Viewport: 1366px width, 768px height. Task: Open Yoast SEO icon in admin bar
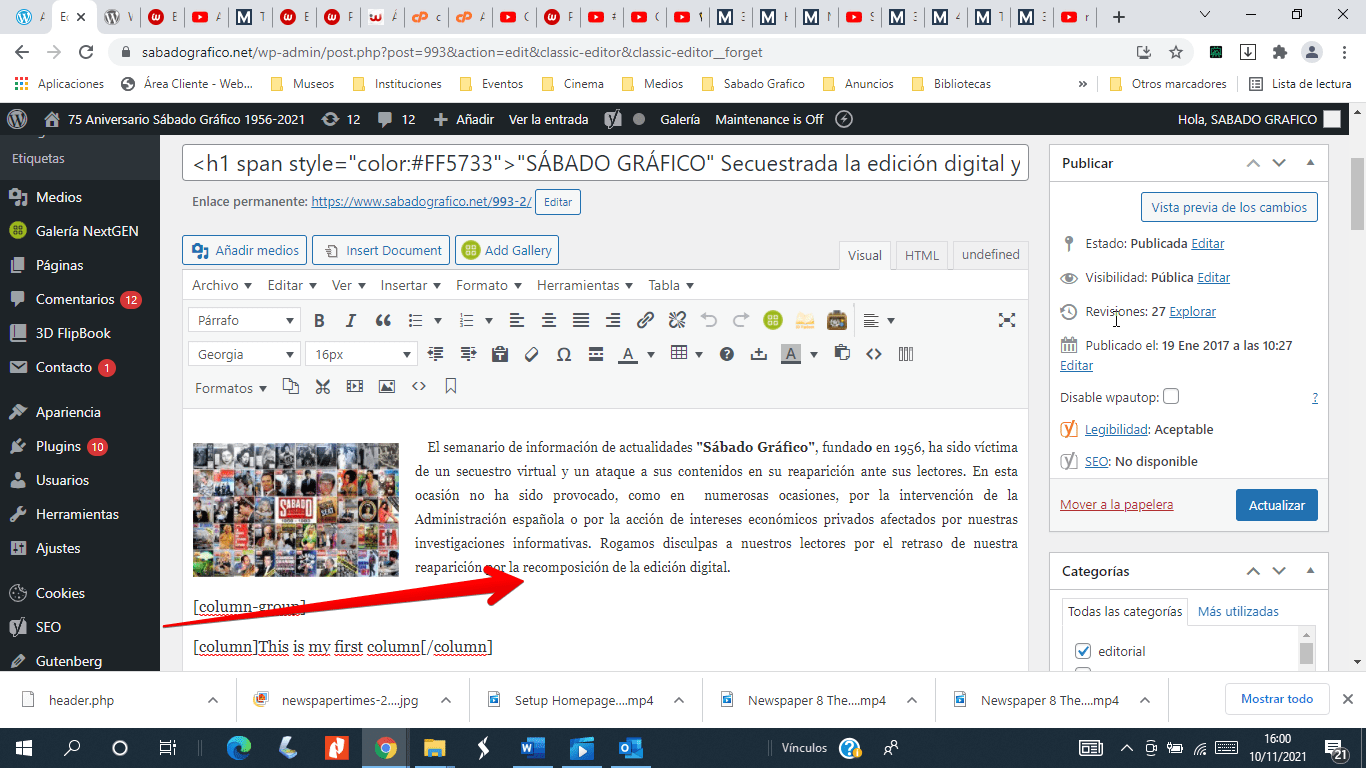coord(613,119)
